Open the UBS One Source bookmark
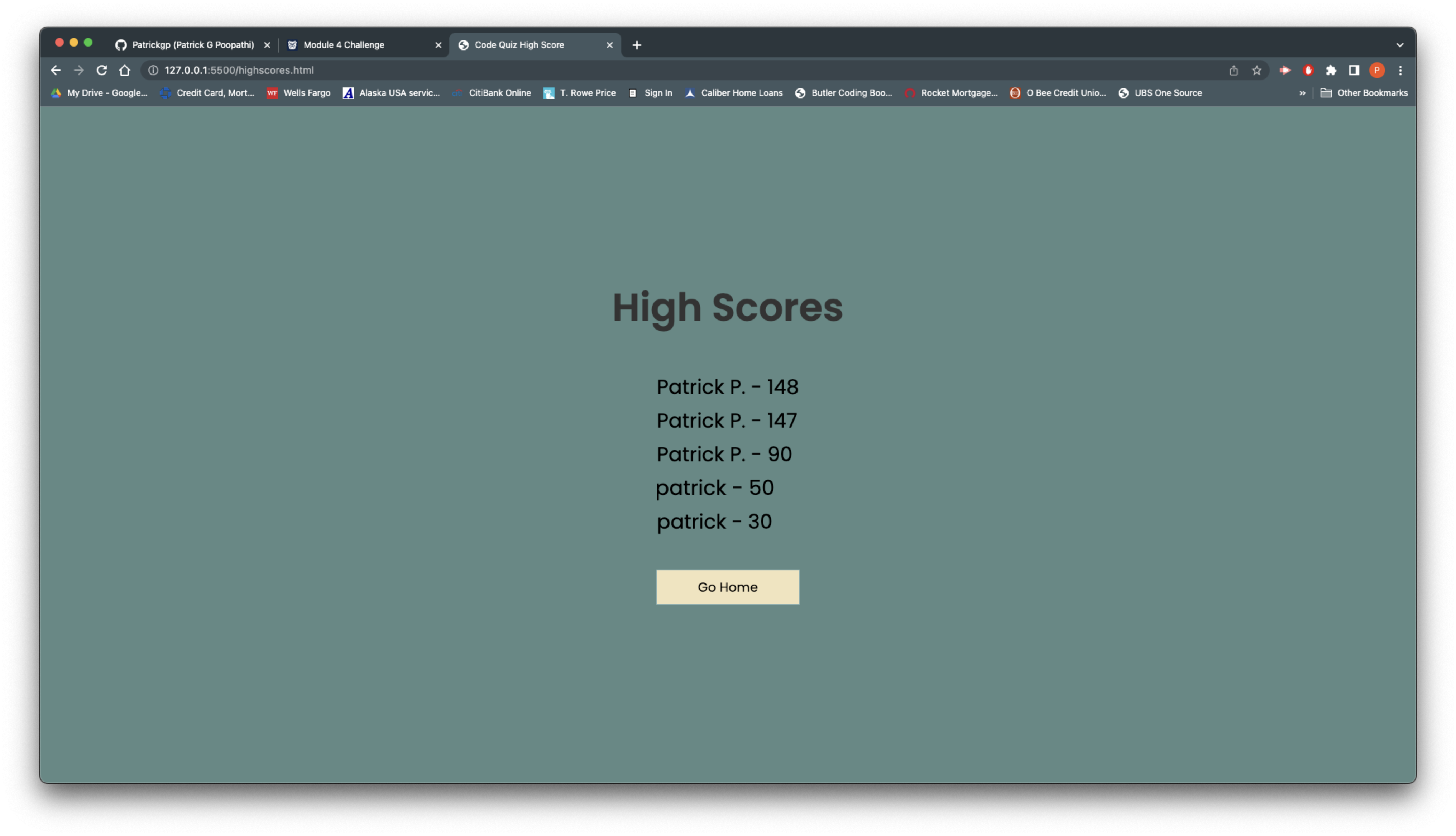 point(1160,93)
